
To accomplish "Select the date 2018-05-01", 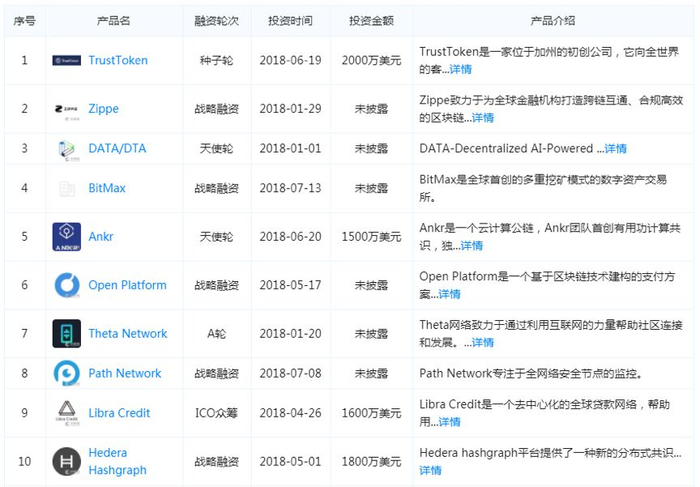I will [290, 462].
